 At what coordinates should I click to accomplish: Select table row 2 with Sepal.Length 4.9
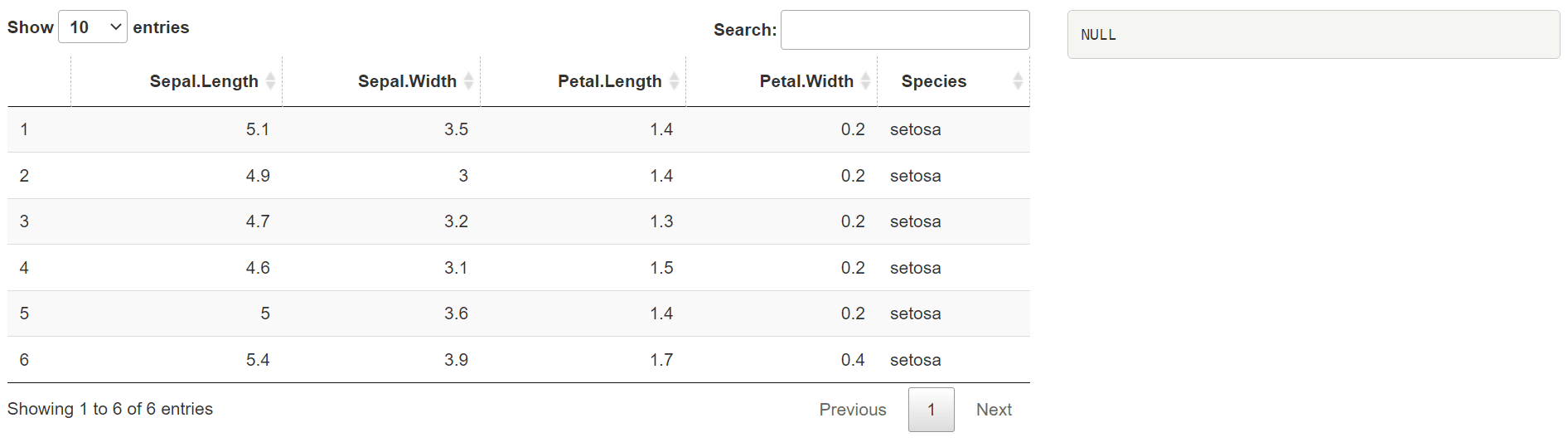[x=519, y=176]
